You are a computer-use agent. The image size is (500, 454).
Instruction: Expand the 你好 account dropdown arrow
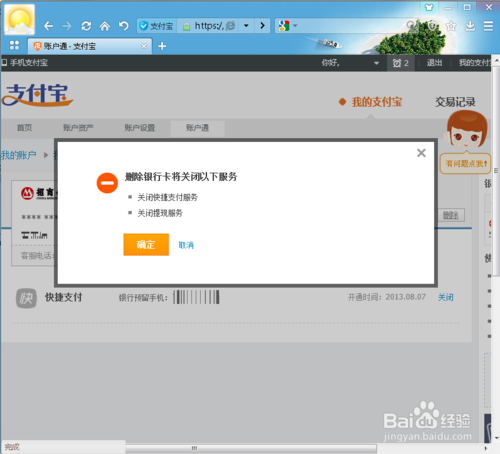point(376,63)
